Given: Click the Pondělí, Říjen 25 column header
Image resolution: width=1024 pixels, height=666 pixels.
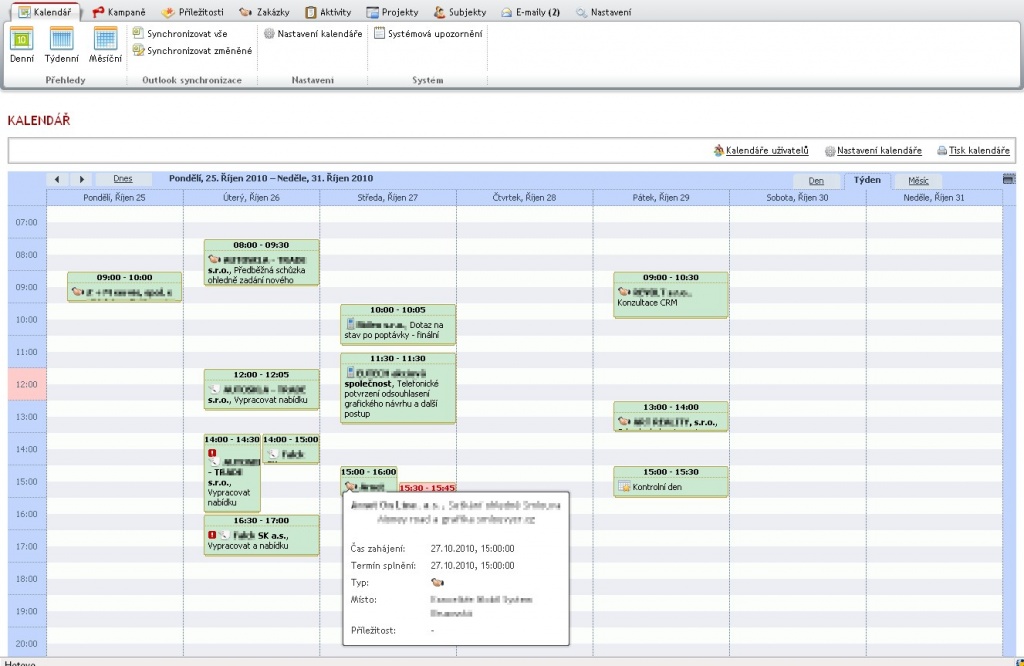Looking at the screenshot, I should pyautogui.click(x=114, y=197).
